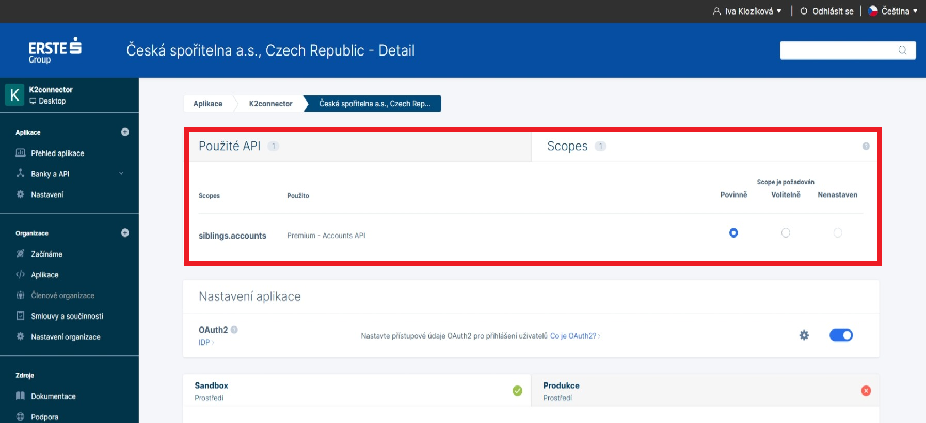Open Aplikace under Organizace section
The height and width of the screenshot is (423, 926).
pyautogui.click(x=44, y=275)
